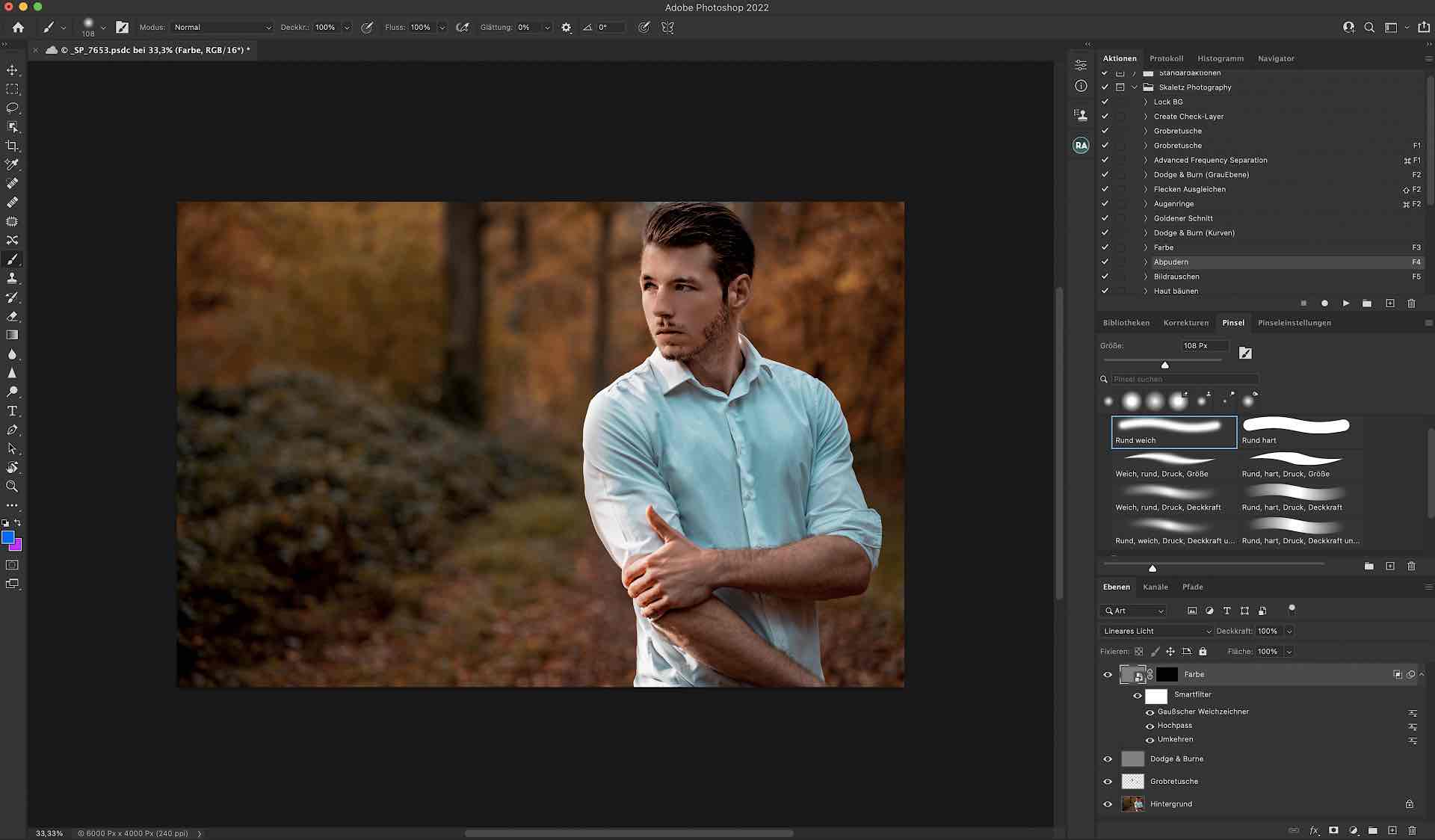Open layer style fx menu
Image resolution: width=1435 pixels, height=840 pixels.
coord(1314,830)
